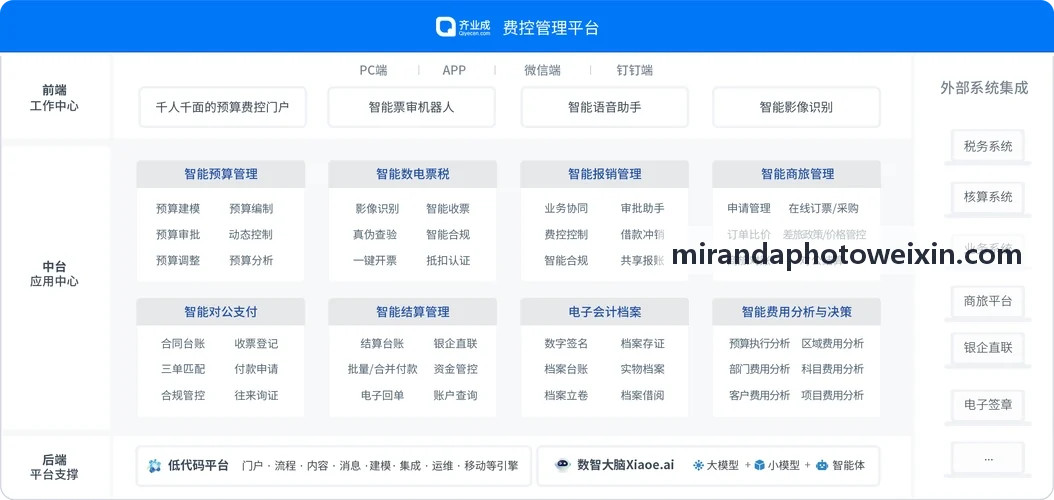Click 结算台账

tap(382, 344)
